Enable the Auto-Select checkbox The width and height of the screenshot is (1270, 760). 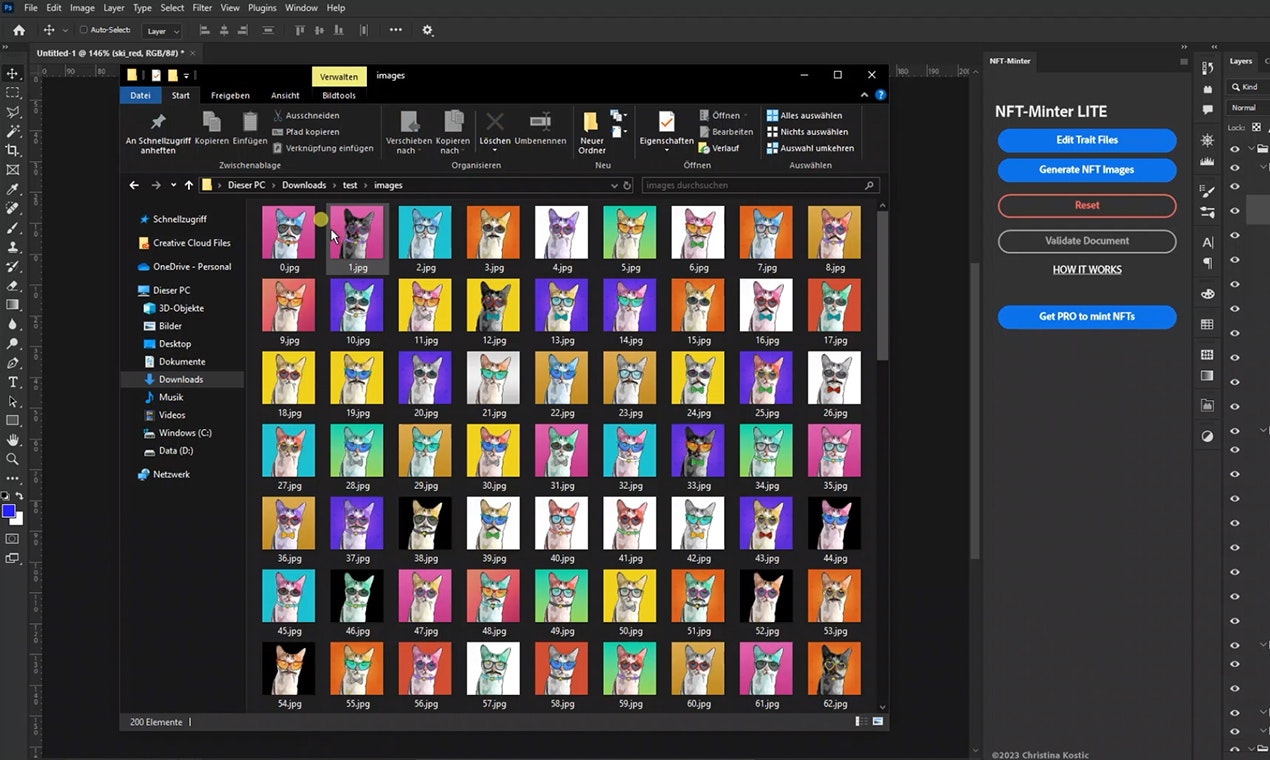click(x=84, y=30)
